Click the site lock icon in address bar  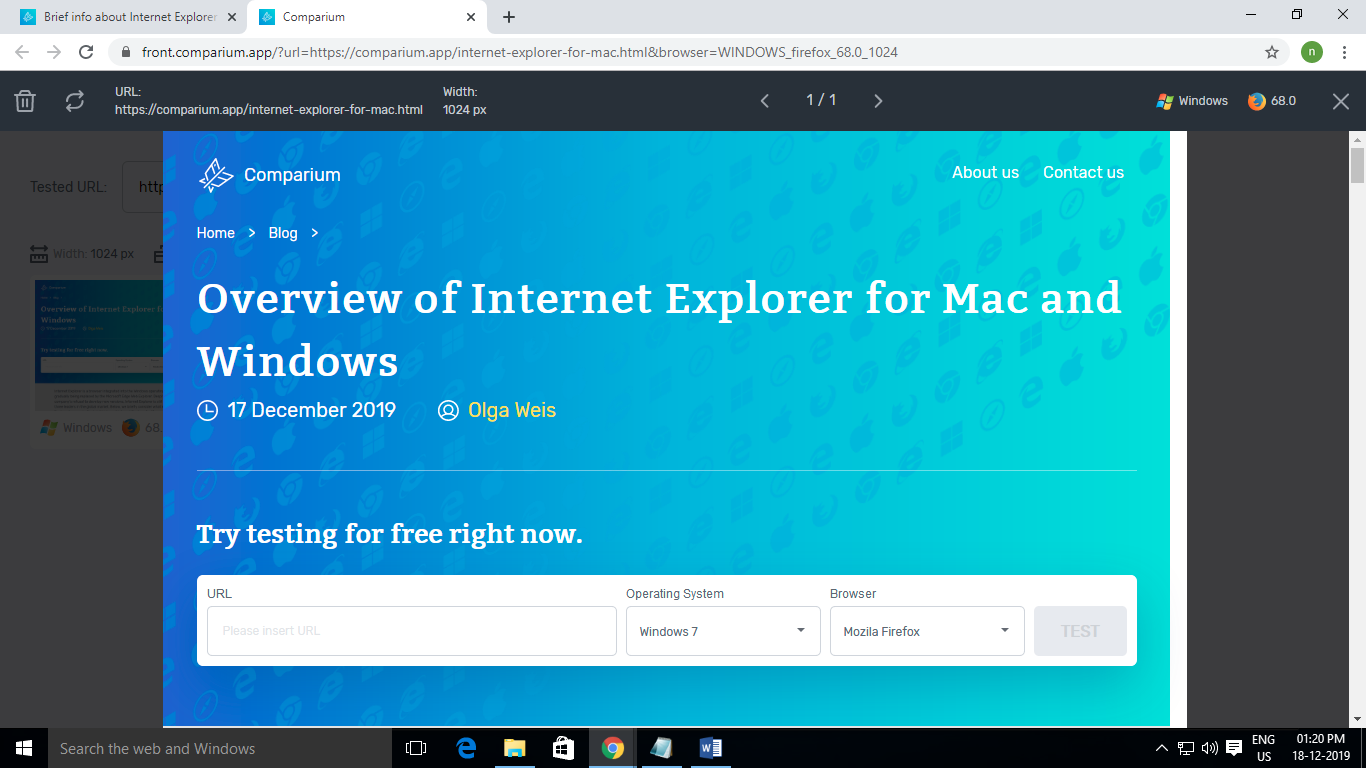click(126, 52)
